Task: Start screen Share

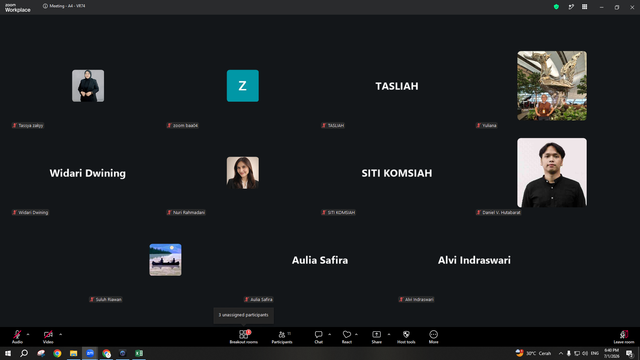Action: pos(376,337)
